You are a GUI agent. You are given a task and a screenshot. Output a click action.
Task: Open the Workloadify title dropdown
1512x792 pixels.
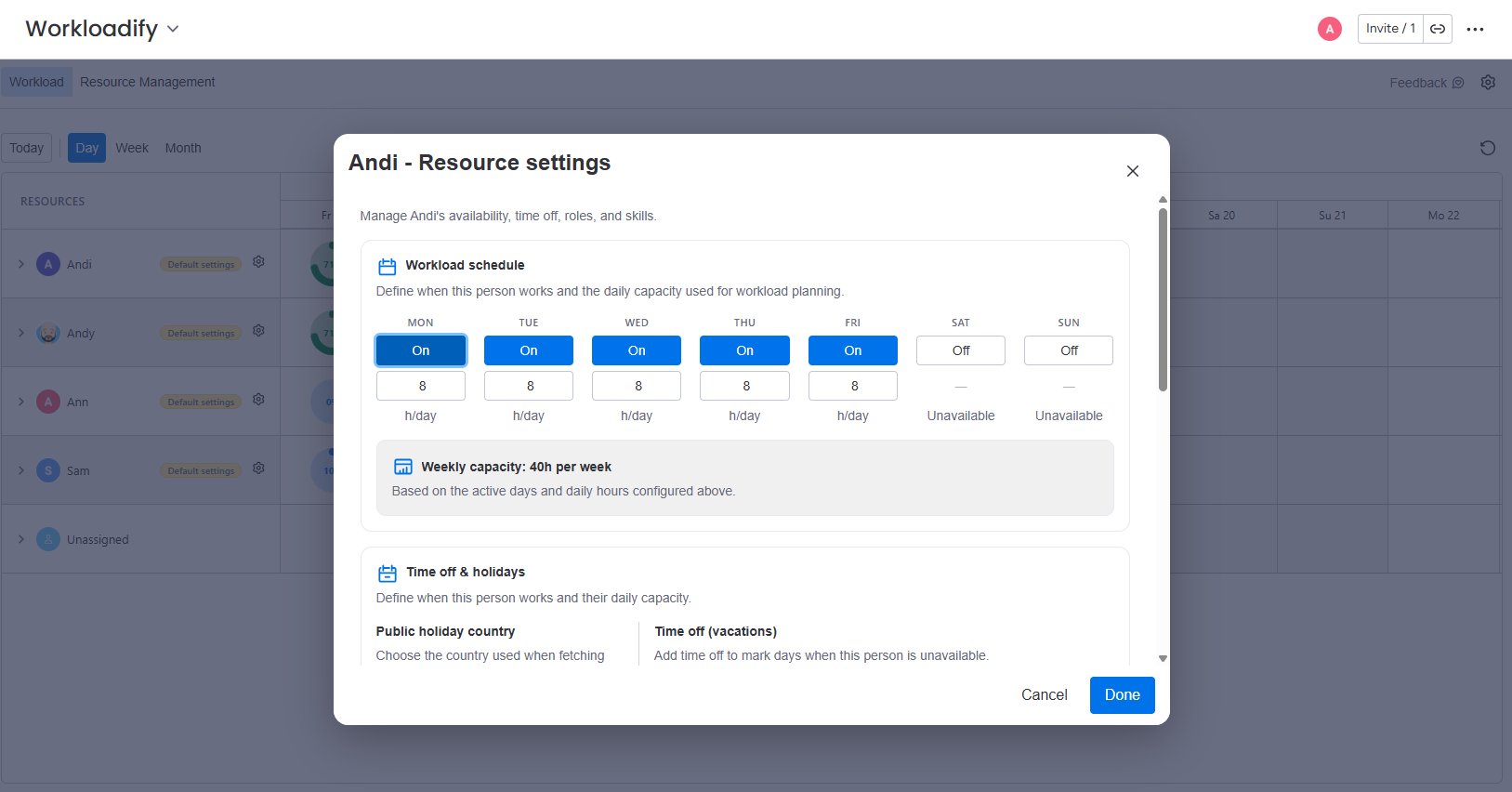[x=173, y=29]
